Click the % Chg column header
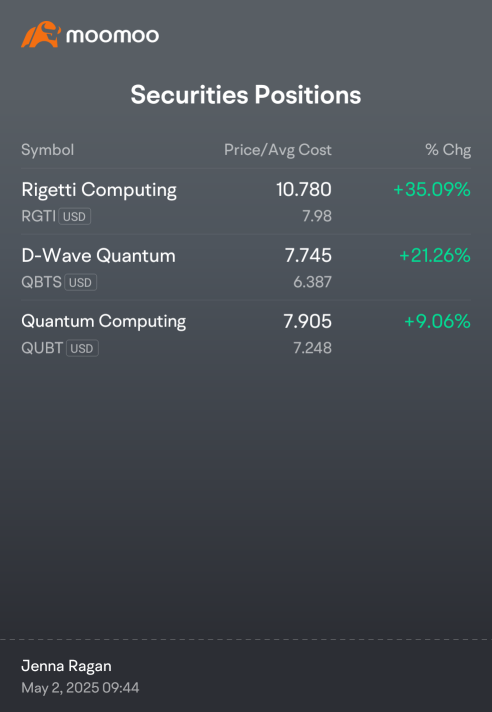This screenshot has height=712, width=492. (448, 150)
